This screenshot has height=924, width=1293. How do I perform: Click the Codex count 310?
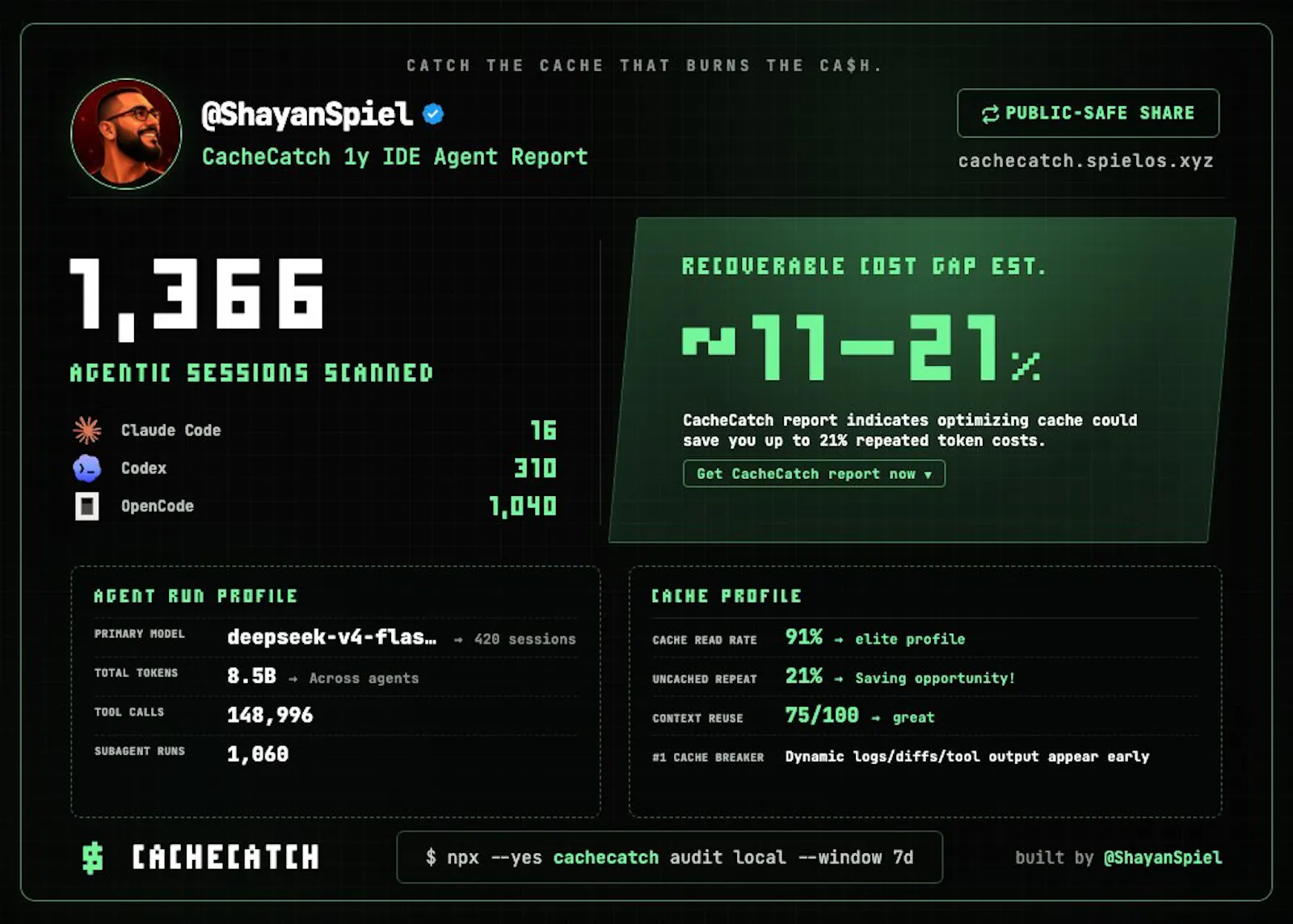coord(535,468)
